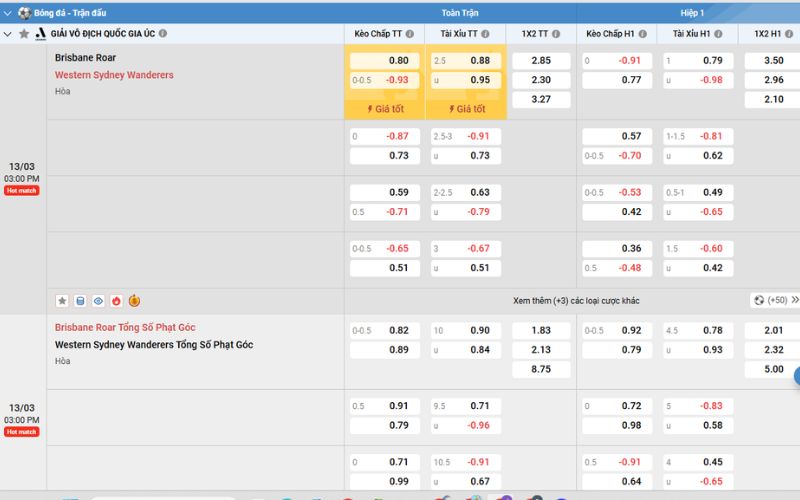Open info icon for Kèo Chấp TT
This screenshot has height=500, width=800.
coord(410,34)
